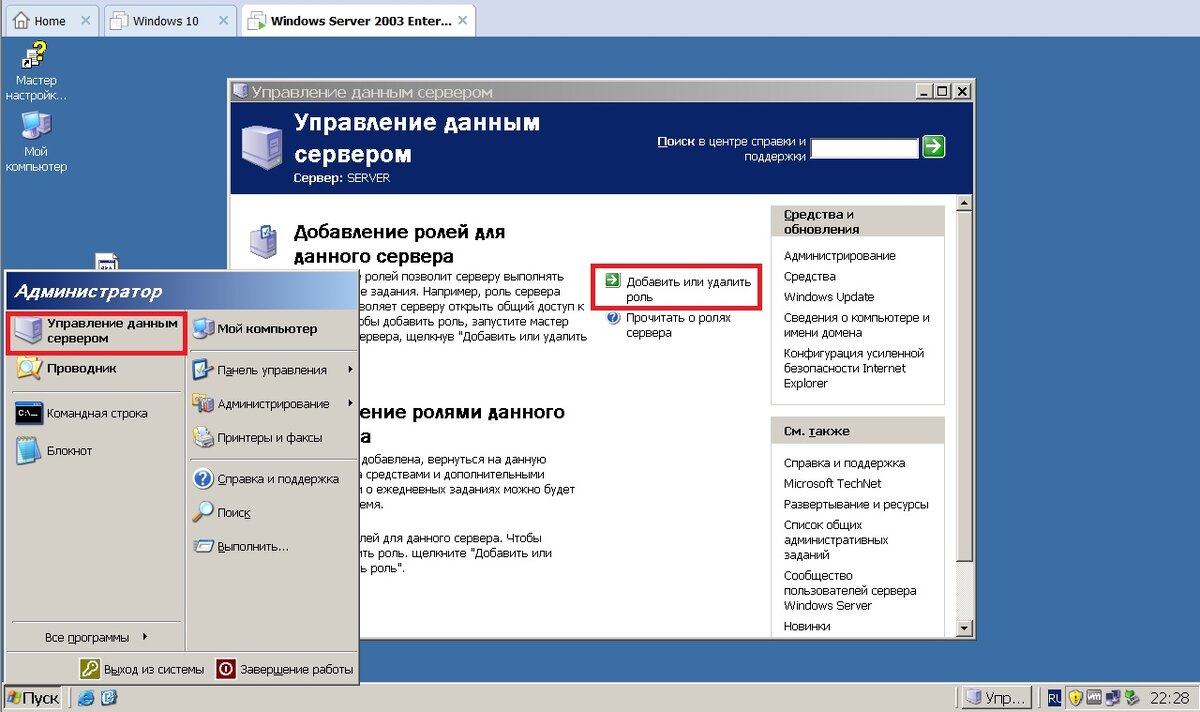Click vertical scrollbar up arrow
Screen dimensions: 1200x712
coord(964,203)
